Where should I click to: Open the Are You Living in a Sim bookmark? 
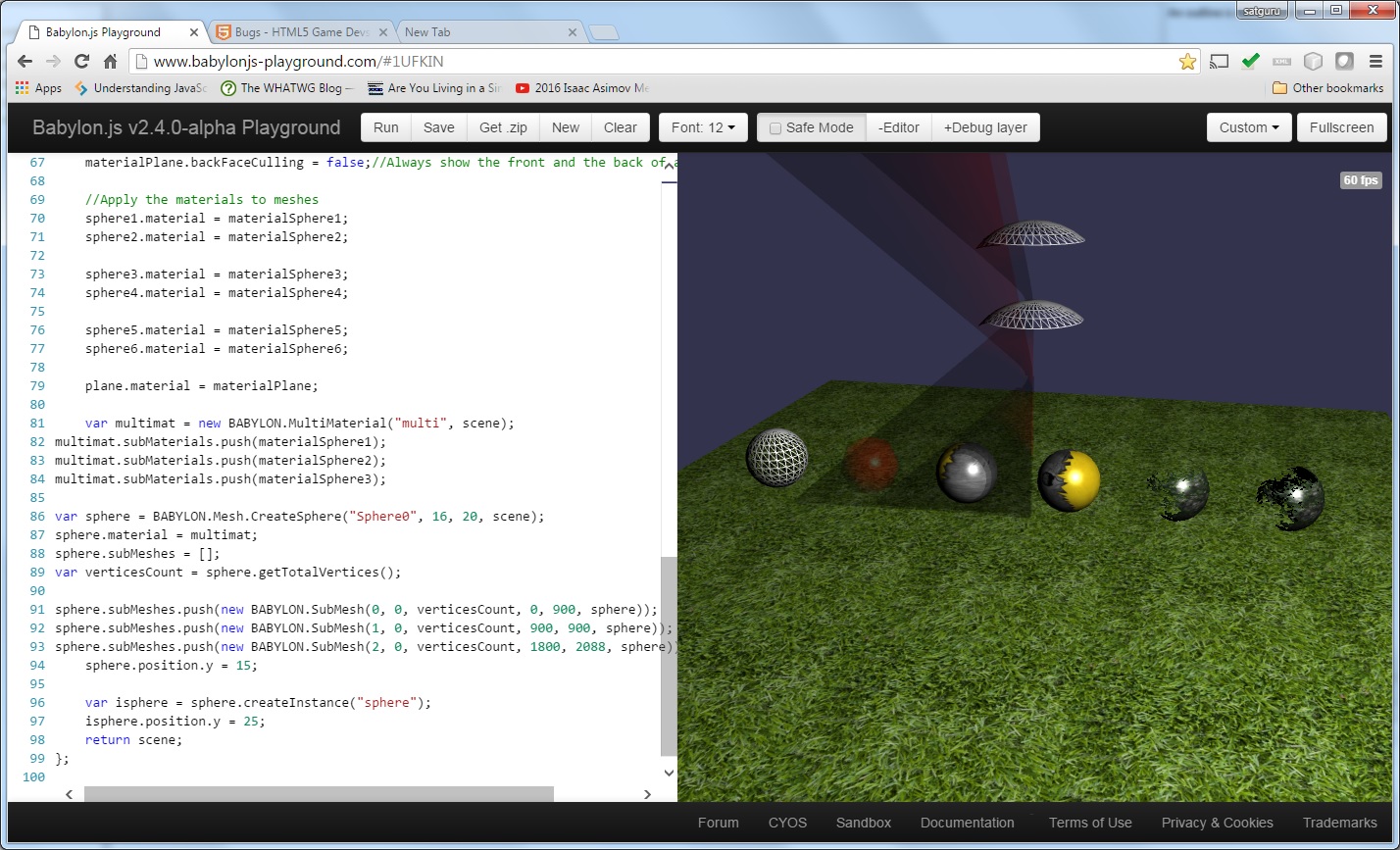coord(433,88)
